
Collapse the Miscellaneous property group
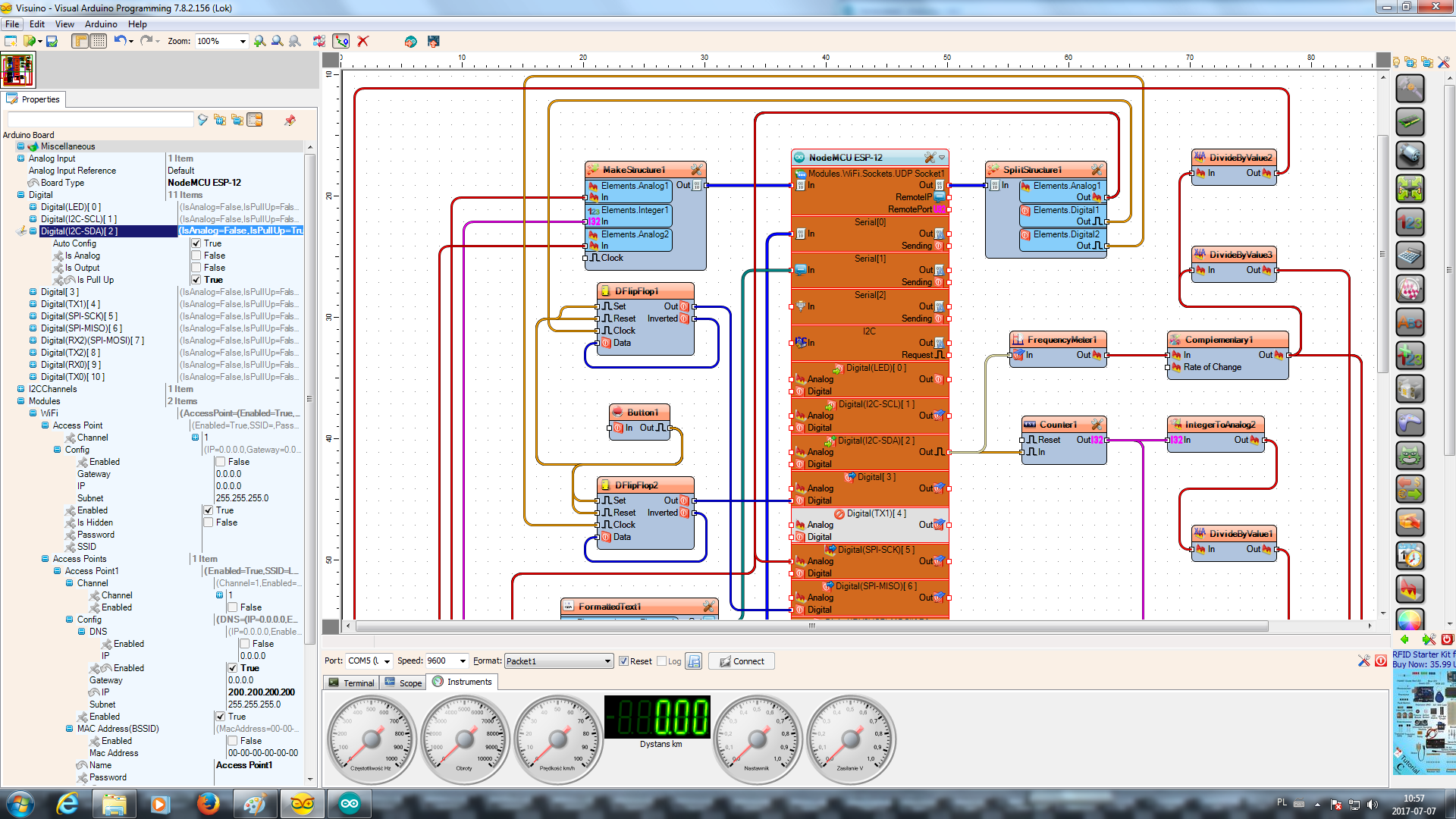coord(20,146)
